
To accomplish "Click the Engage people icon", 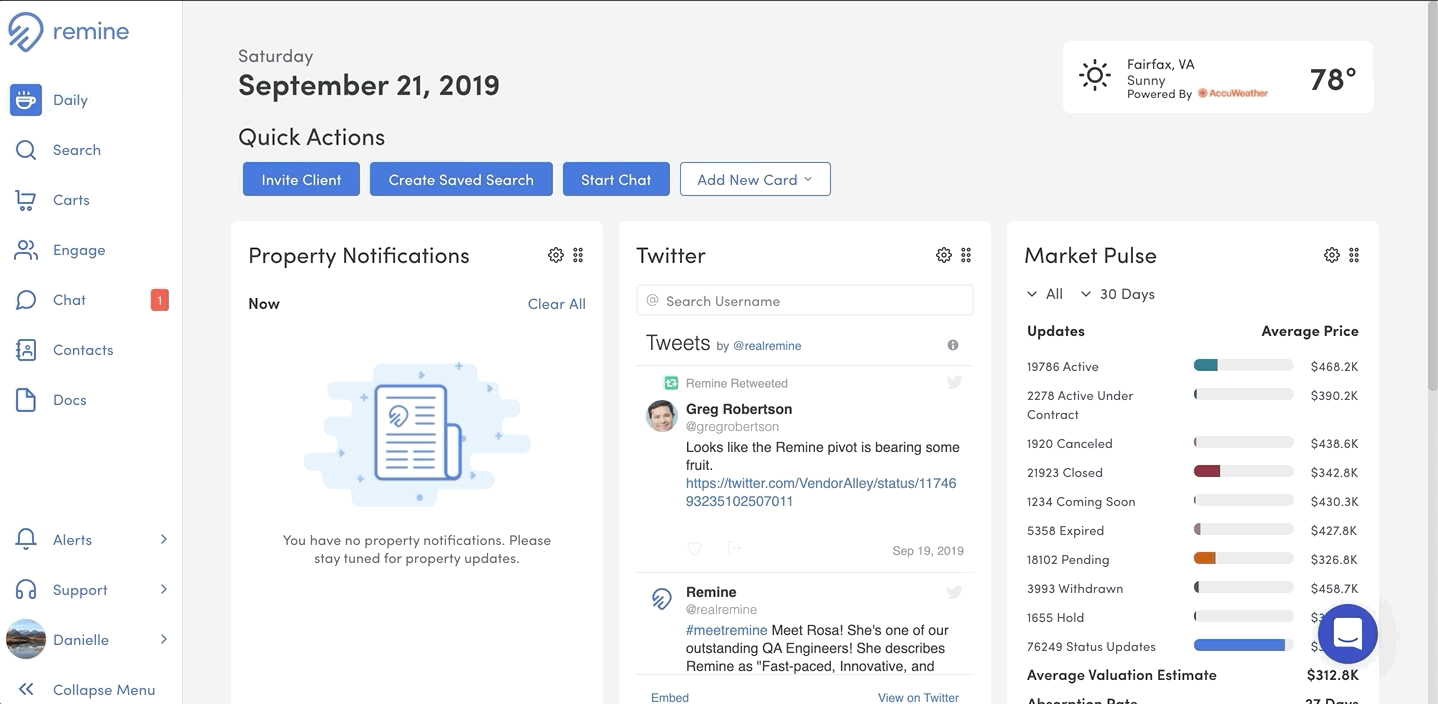I will click(26, 250).
